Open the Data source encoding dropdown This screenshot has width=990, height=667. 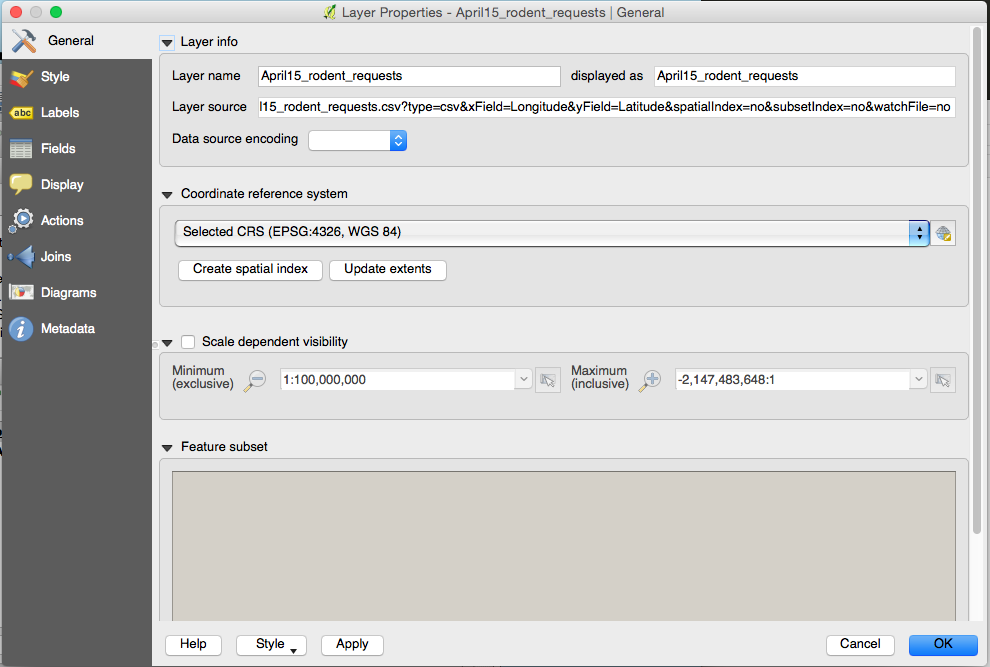357,141
